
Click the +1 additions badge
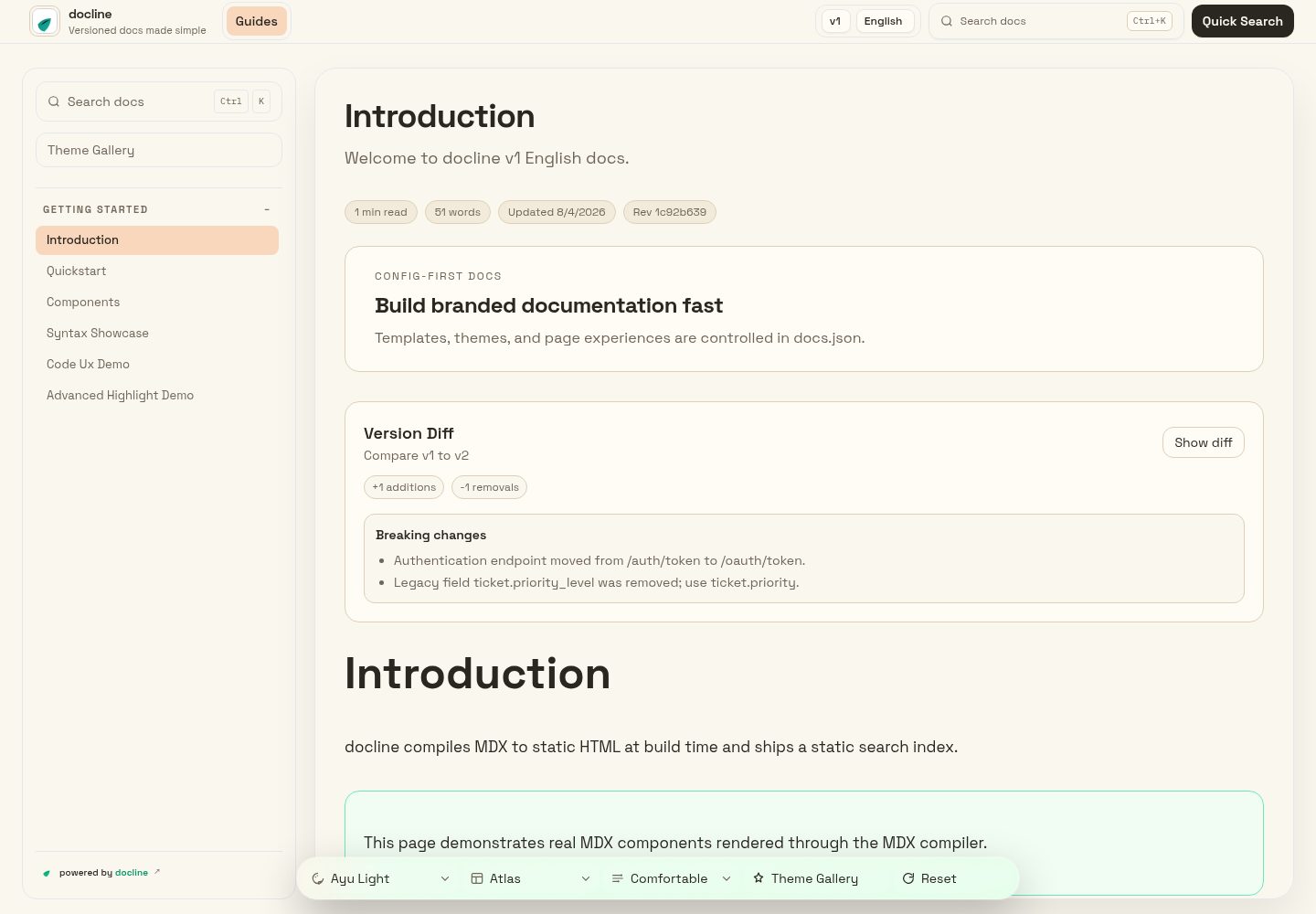pos(404,487)
